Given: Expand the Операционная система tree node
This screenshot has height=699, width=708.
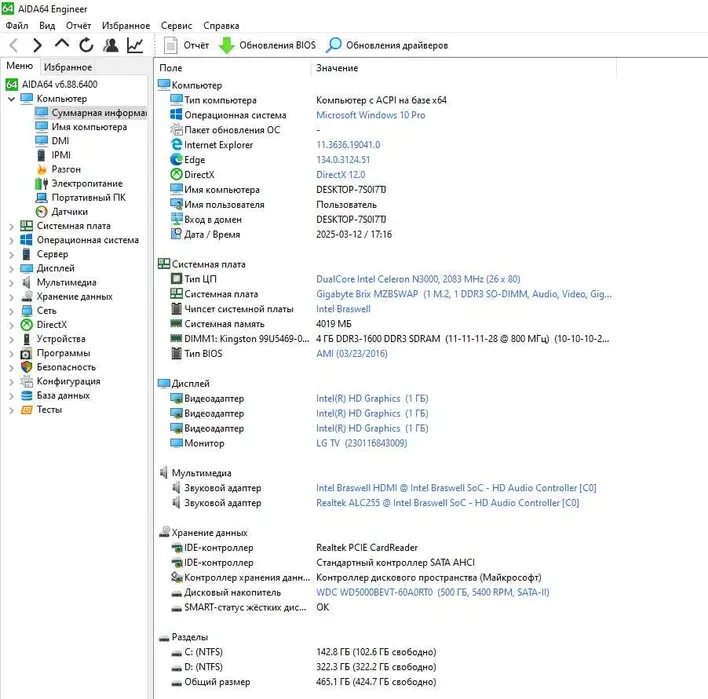Looking at the screenshot, I should click(x=11, y=240).
